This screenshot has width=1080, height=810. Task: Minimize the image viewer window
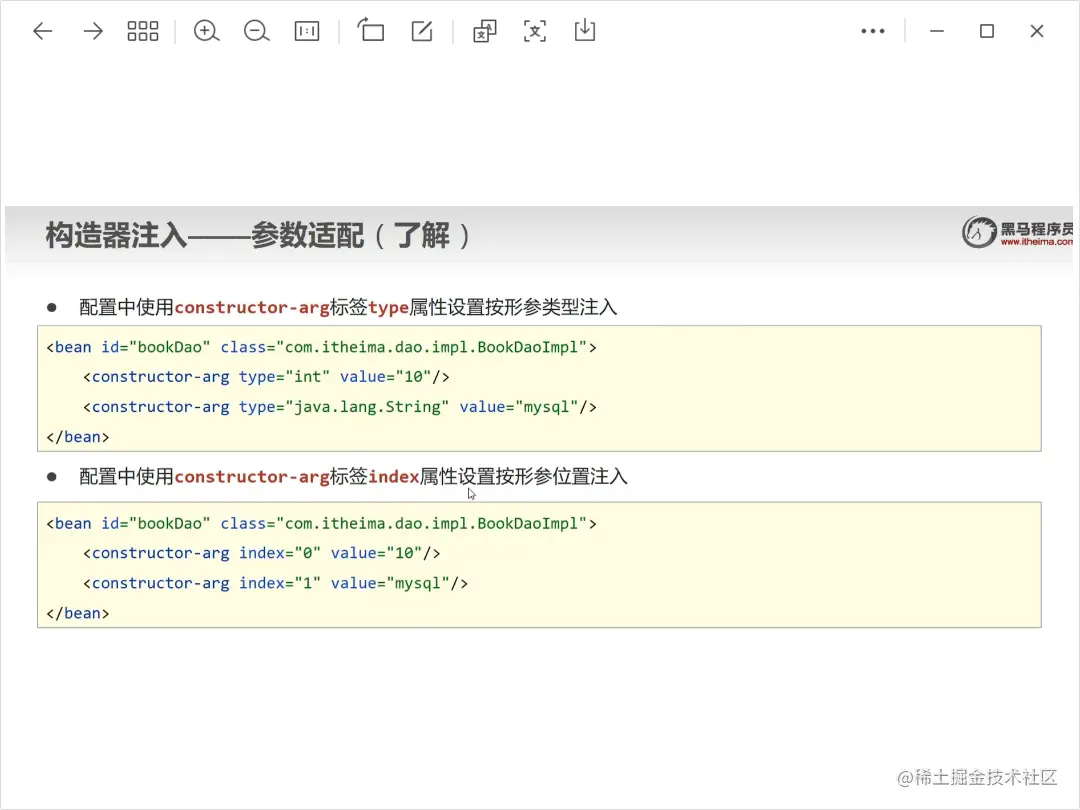tap(937, 31)
